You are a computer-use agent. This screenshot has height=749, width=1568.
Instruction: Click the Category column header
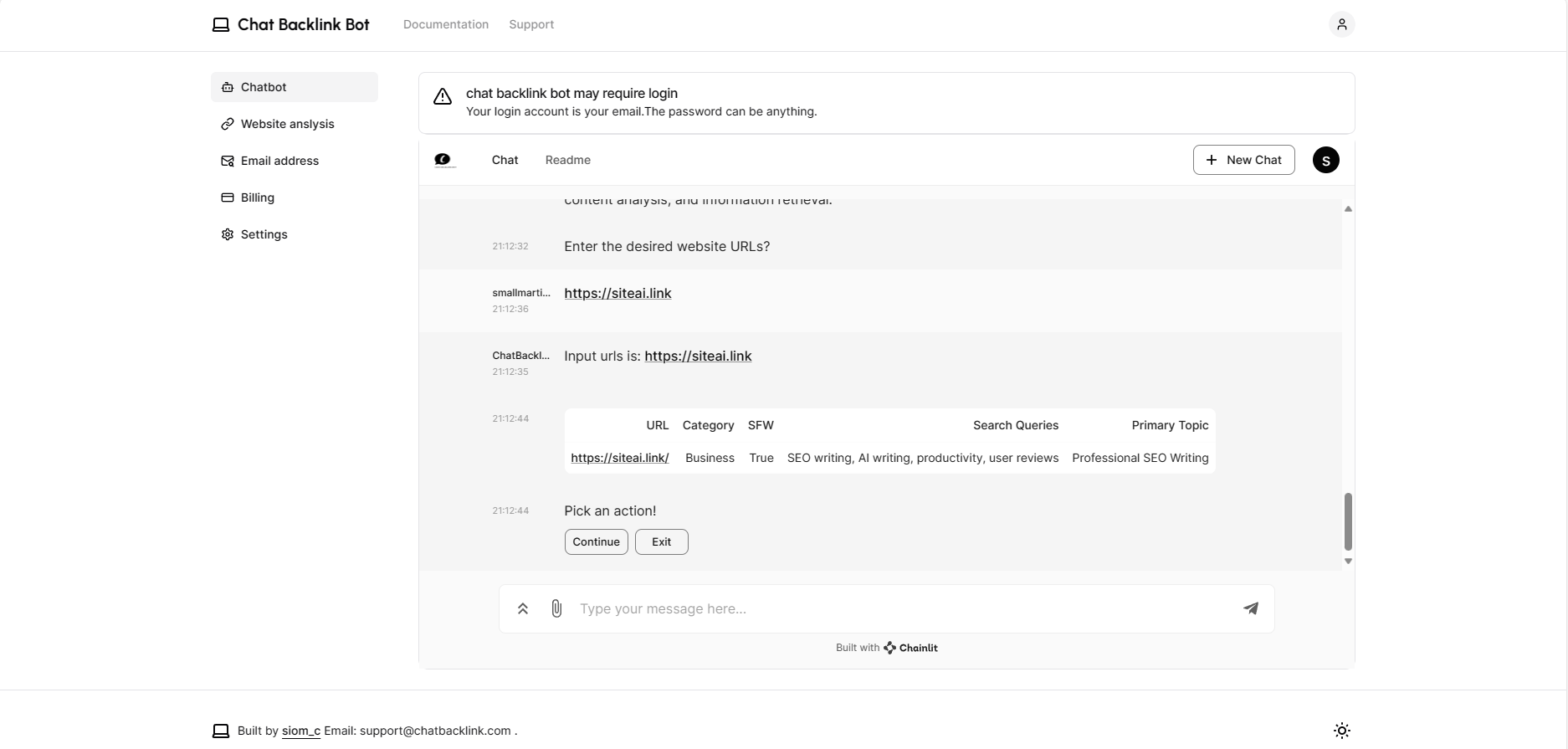pos(709,425)
